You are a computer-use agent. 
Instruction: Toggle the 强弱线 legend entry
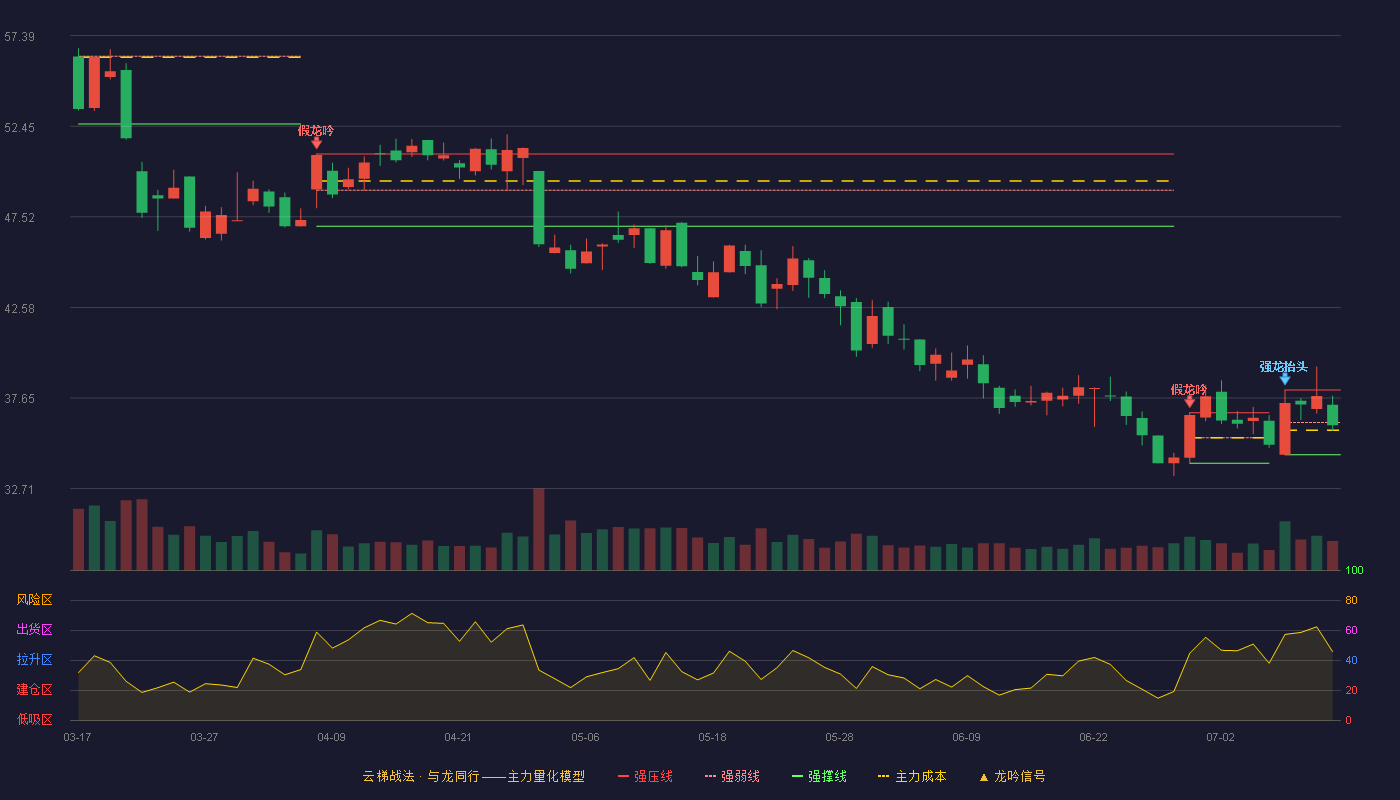732,776
